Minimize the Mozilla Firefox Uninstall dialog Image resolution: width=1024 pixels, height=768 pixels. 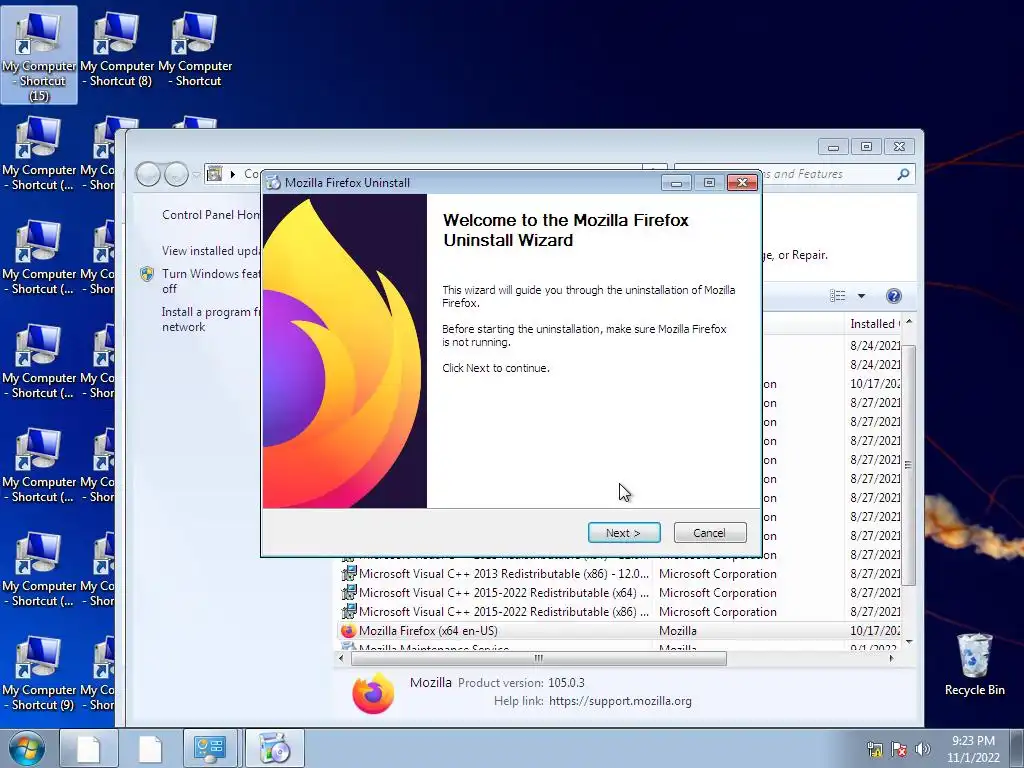(676, 183)
